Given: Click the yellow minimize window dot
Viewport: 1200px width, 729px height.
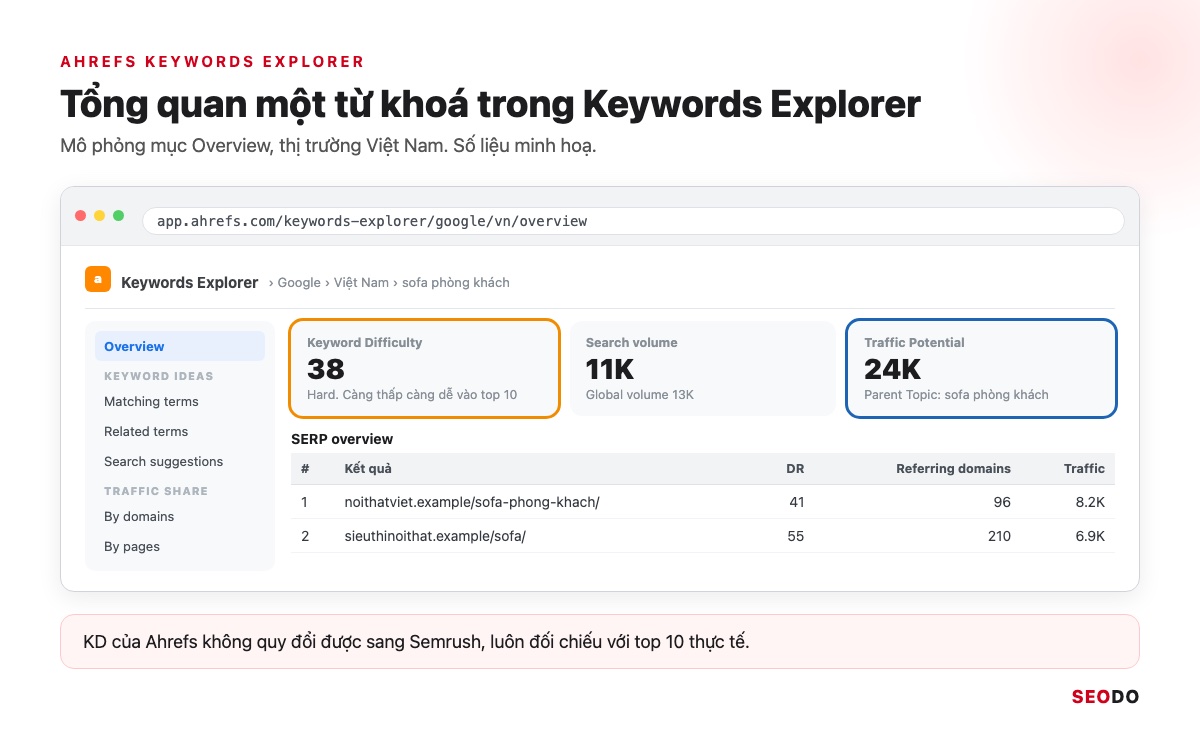Looking at the screenshot, I should tap(99, 216).
